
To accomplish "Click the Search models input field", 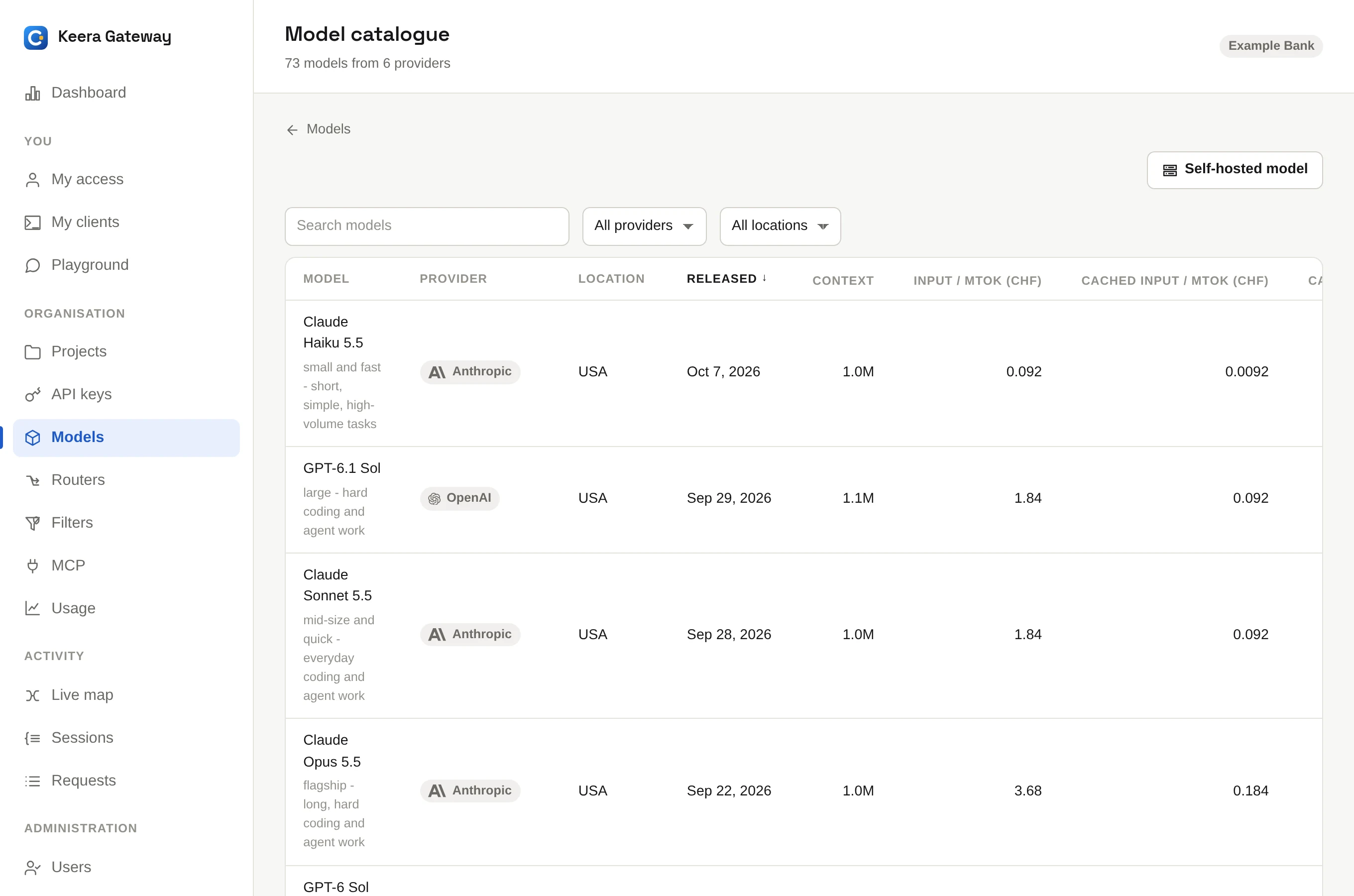I will tap(427, 226).
